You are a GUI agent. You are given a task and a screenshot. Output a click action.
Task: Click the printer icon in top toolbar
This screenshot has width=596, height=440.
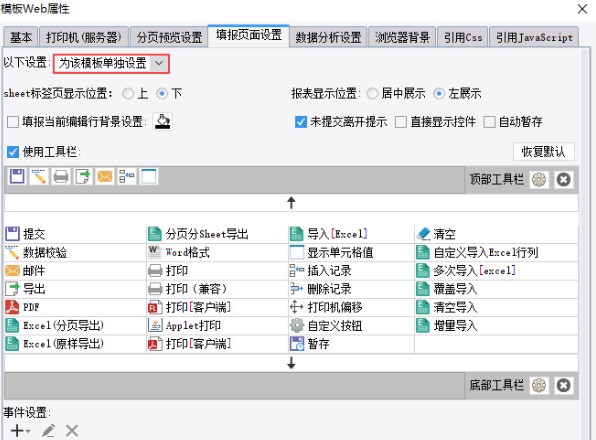pos(61,177)
